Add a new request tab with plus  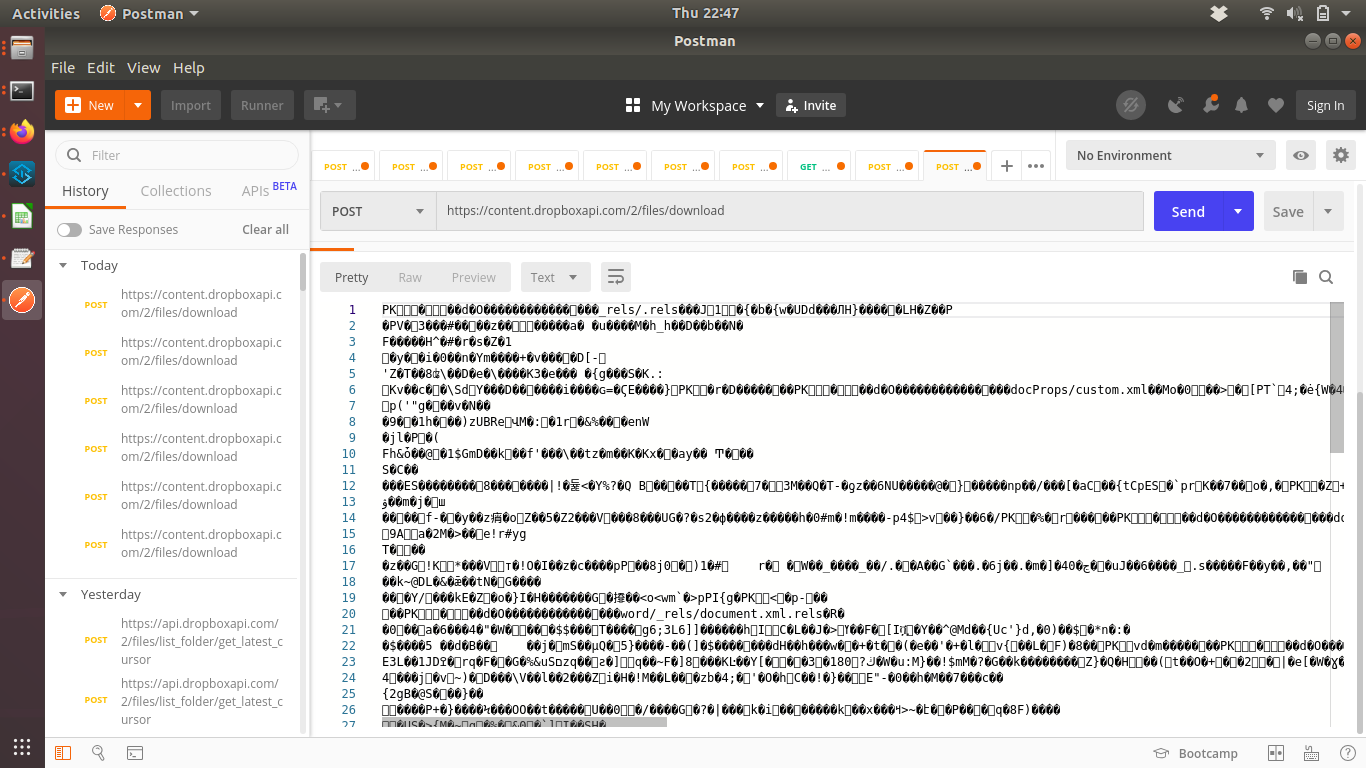point(1007,166)
